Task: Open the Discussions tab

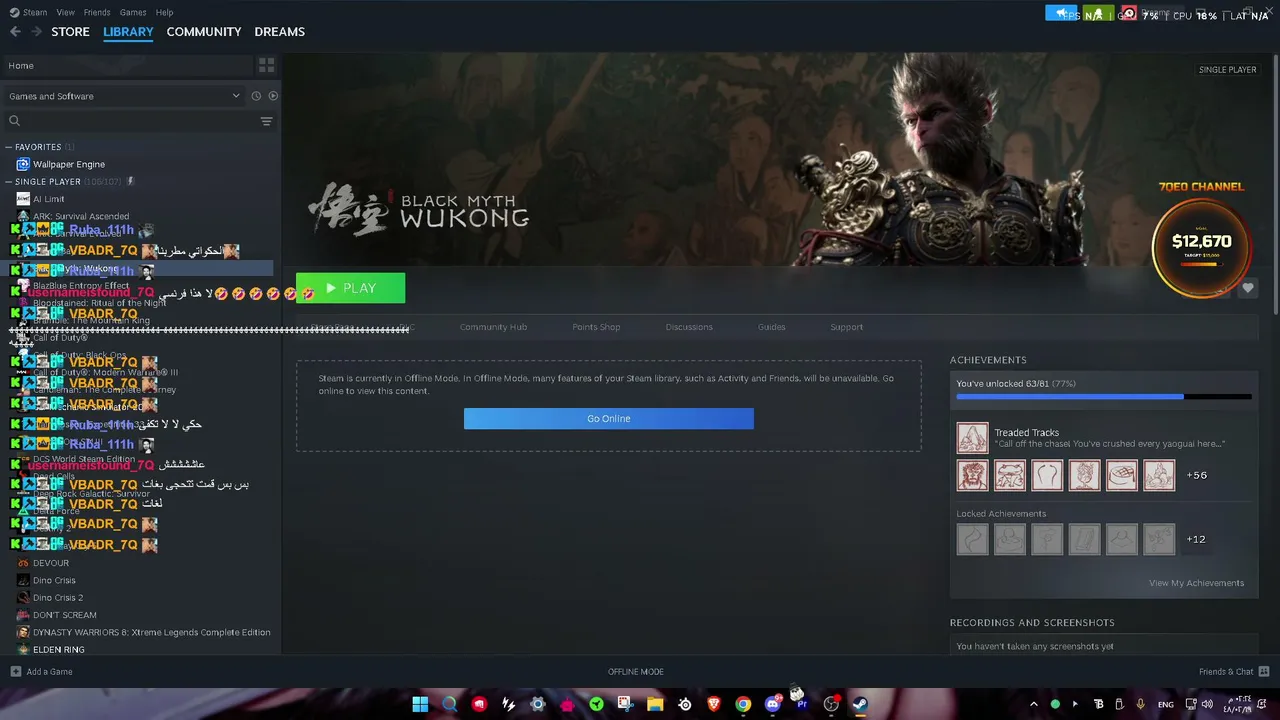Action: click(689, 327)
